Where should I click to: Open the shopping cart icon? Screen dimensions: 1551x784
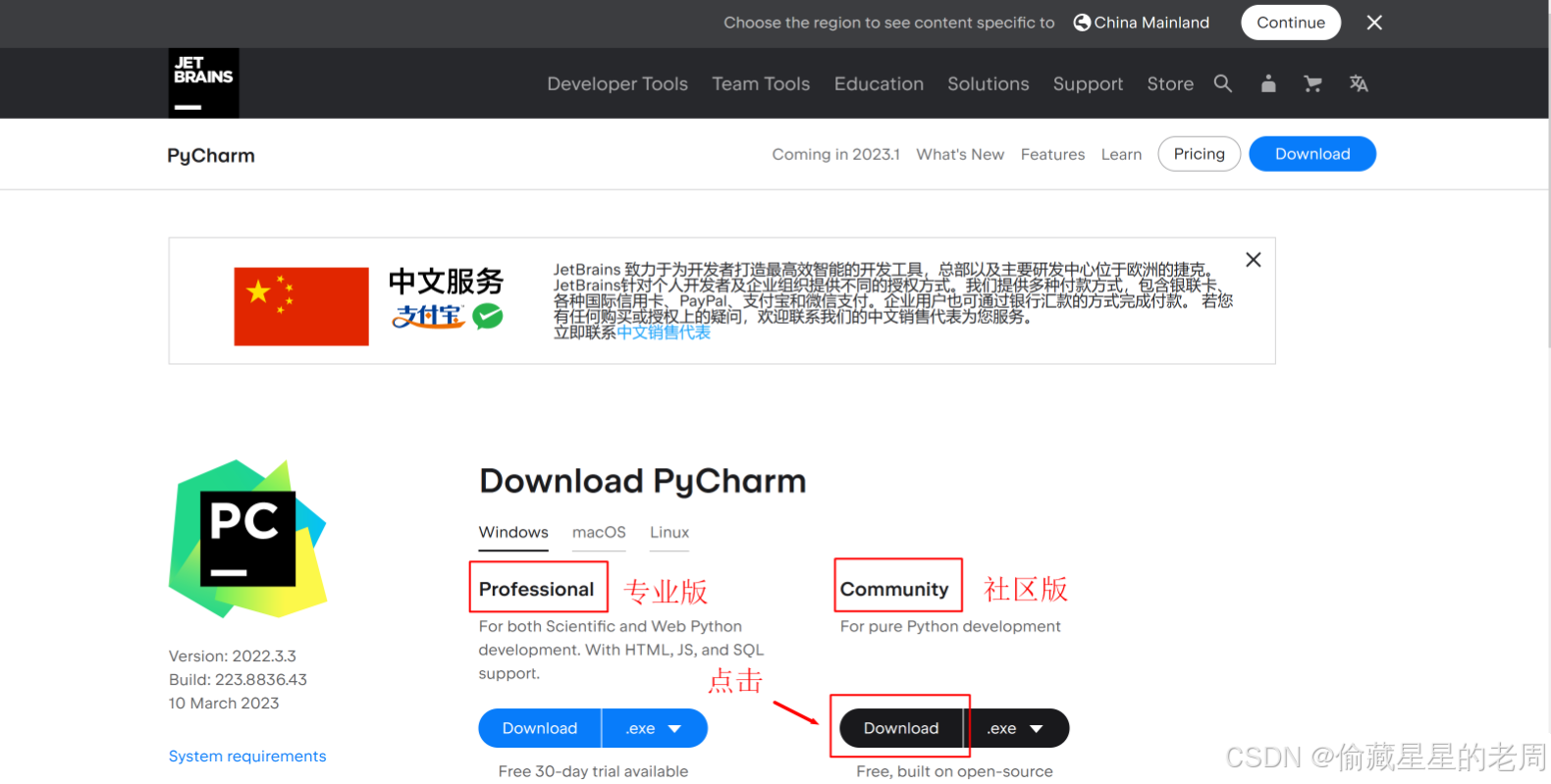click(x=1312, y=83)
